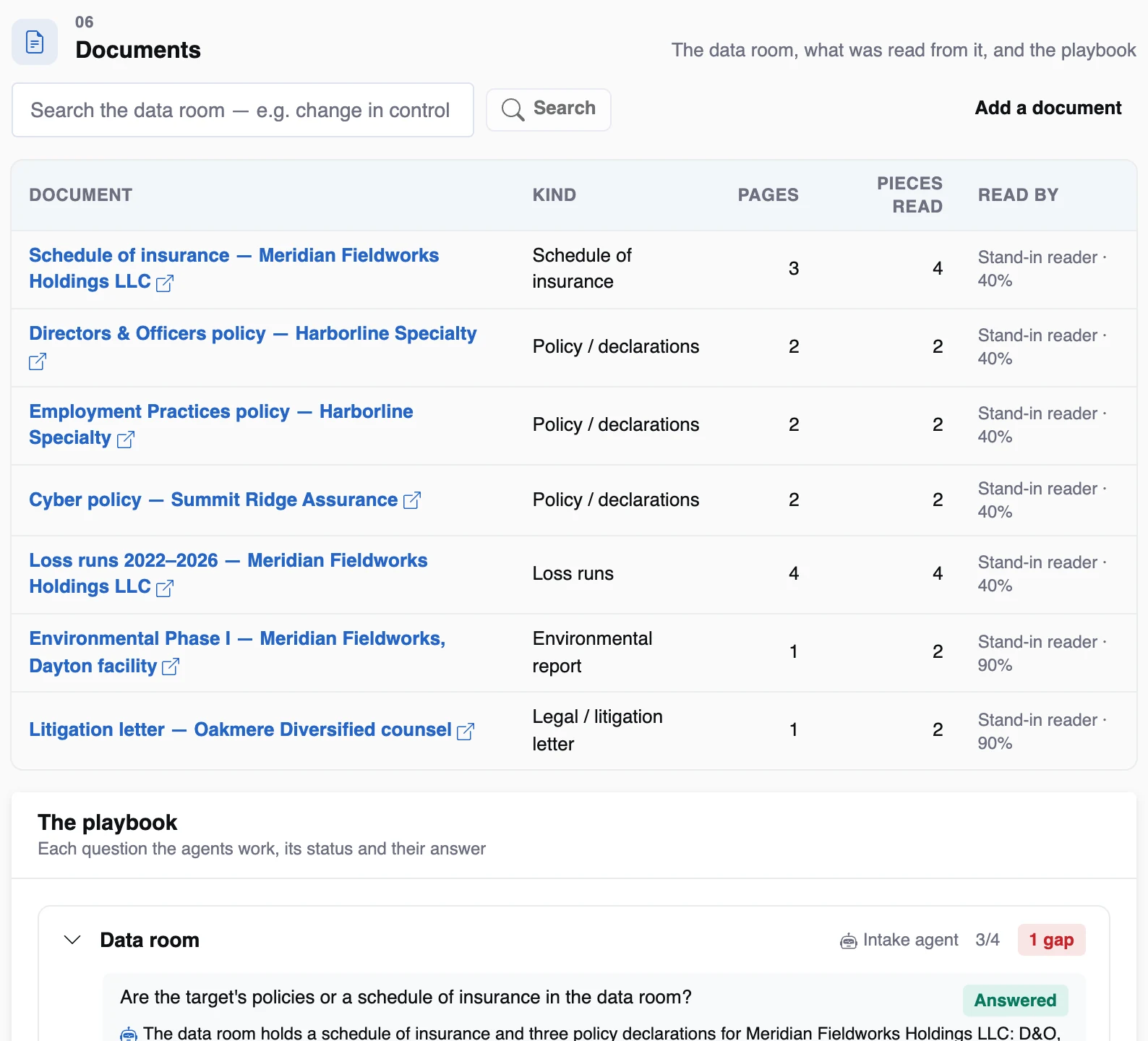Click the KIND column header
This screenshot has height=1041, width=1148.
point(554,194)
